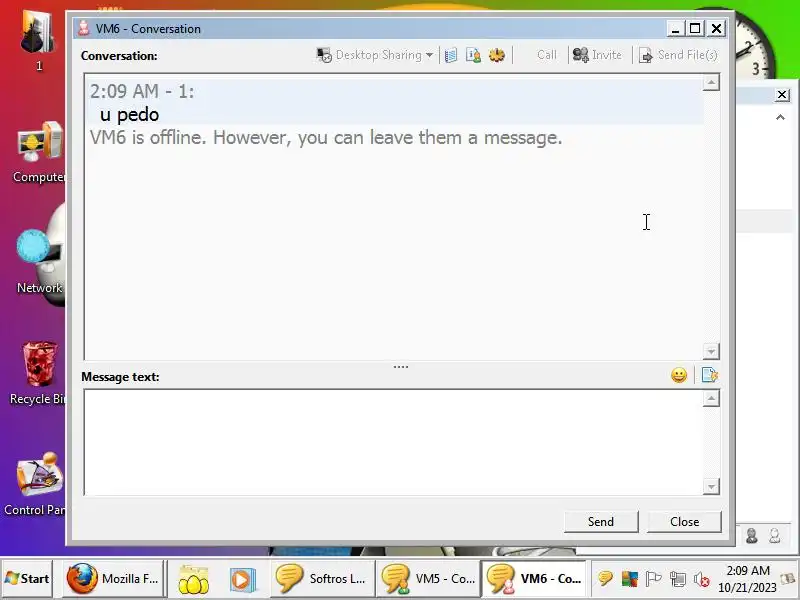Screen dimensions: 800x600
Task: Click the VM6 Conversation title bar icon
Action: (x=84, y=29)
